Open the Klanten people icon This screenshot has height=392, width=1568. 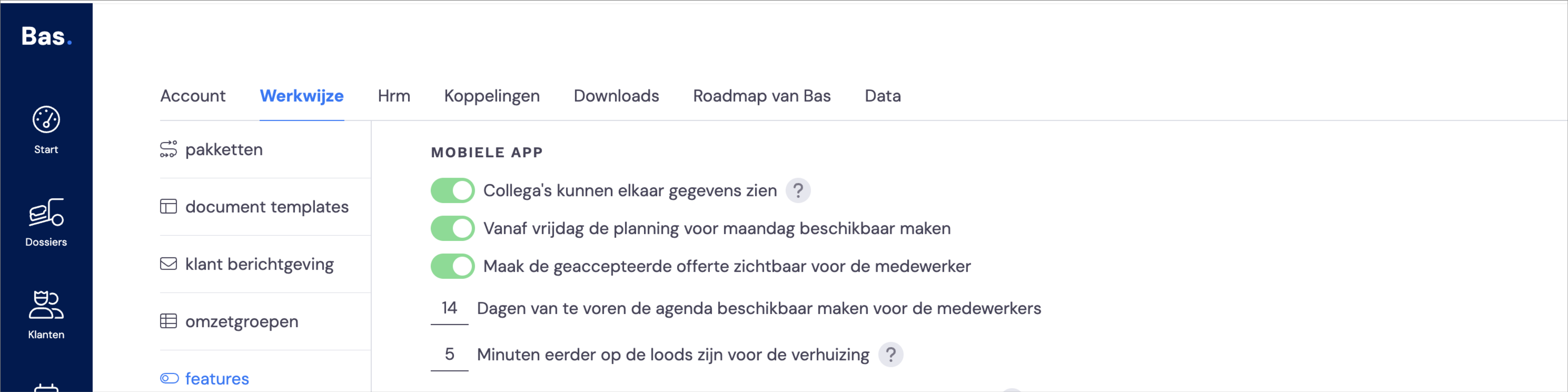46,304
